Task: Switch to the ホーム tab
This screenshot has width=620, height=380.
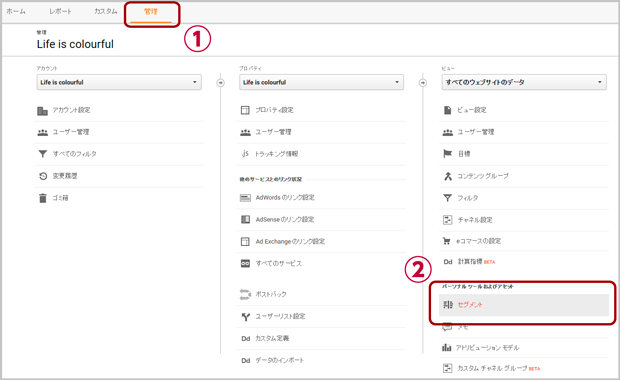Action: click(16, 11)
